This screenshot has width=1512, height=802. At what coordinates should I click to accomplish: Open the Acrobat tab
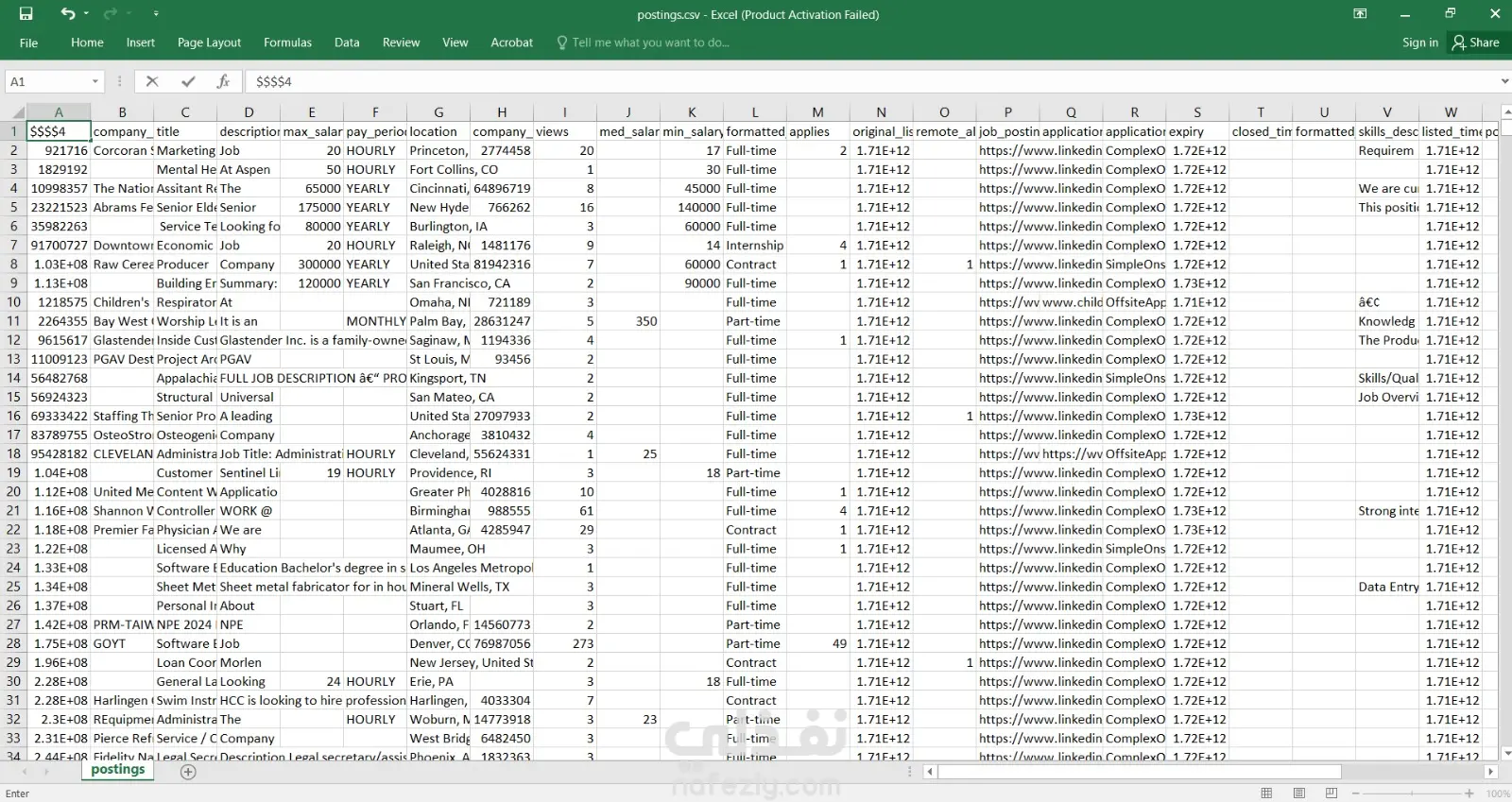click(511, 43)
